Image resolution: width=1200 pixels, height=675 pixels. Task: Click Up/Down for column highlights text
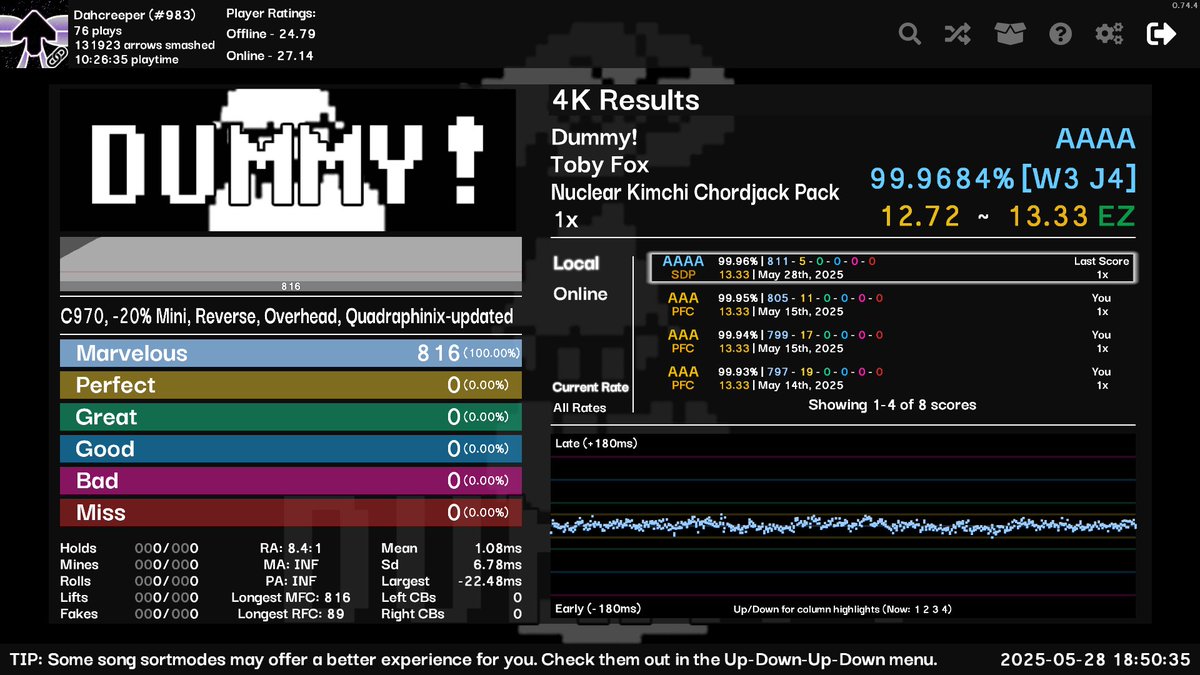842,609
